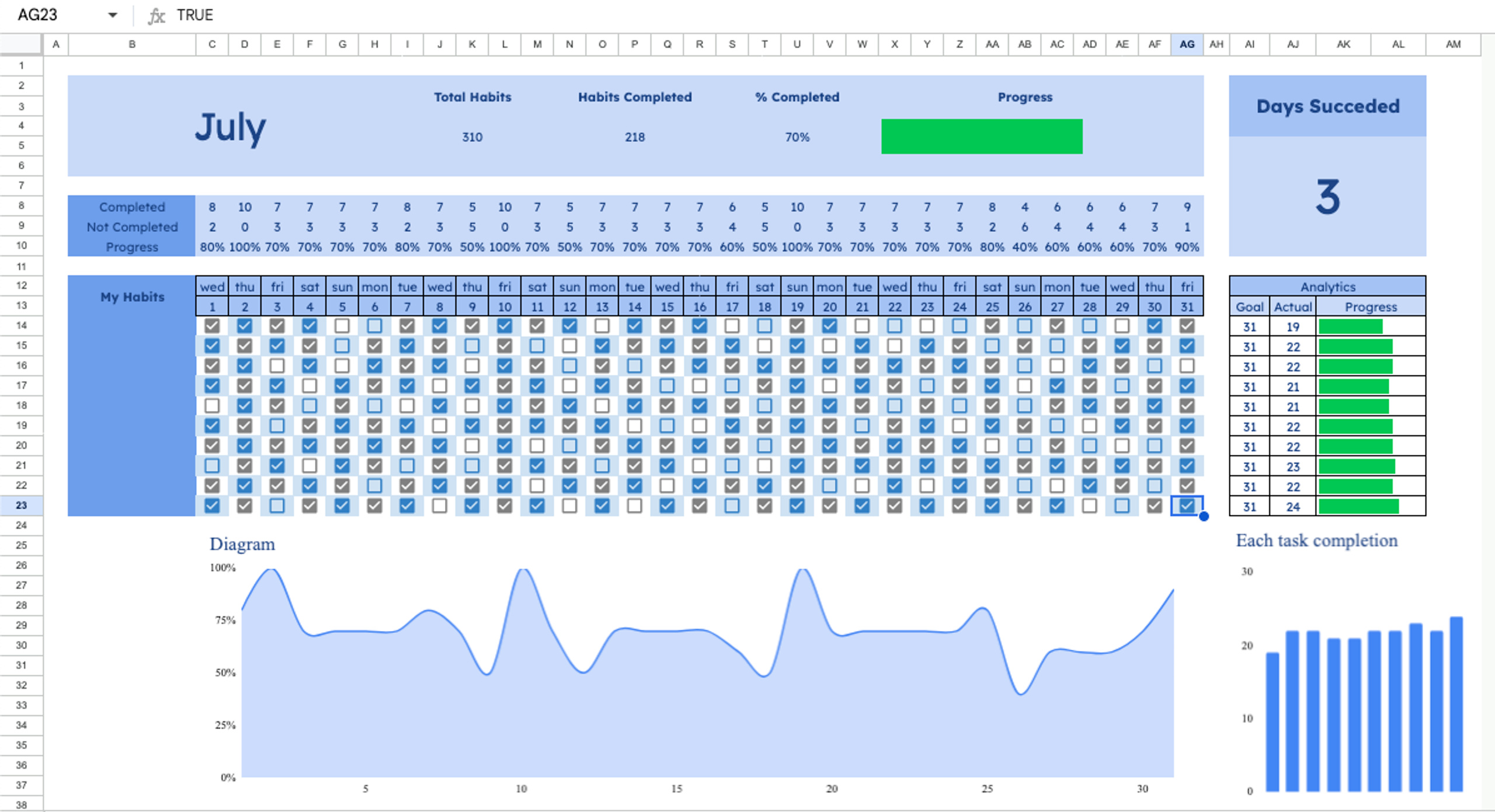This screenshot has width=1495, height=812.
Task: Select the % Completed value 70%
Action: [797, 137]
